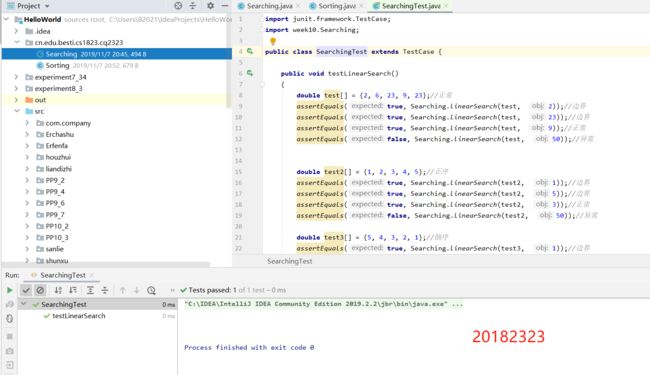Sort test results alphabetically
The height and width of the screenshot is (375, 650).
58,290
